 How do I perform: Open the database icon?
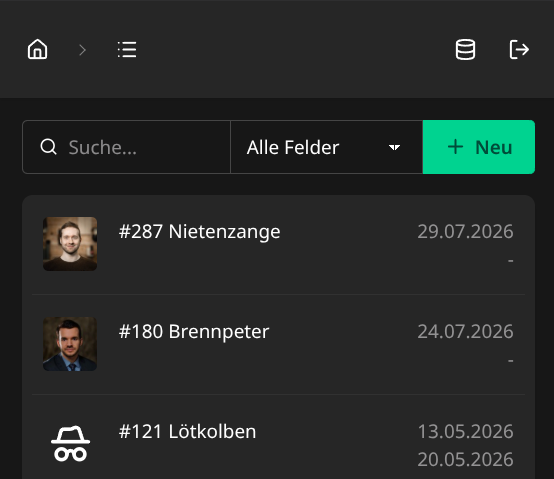coord(465,49)
